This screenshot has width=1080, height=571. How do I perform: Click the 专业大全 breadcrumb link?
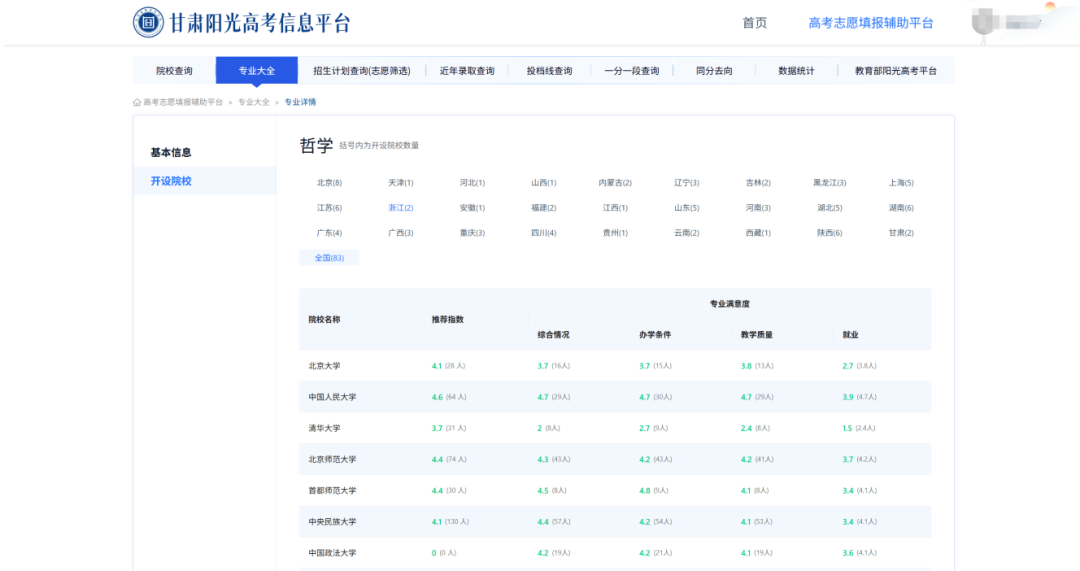click(253, 102)
